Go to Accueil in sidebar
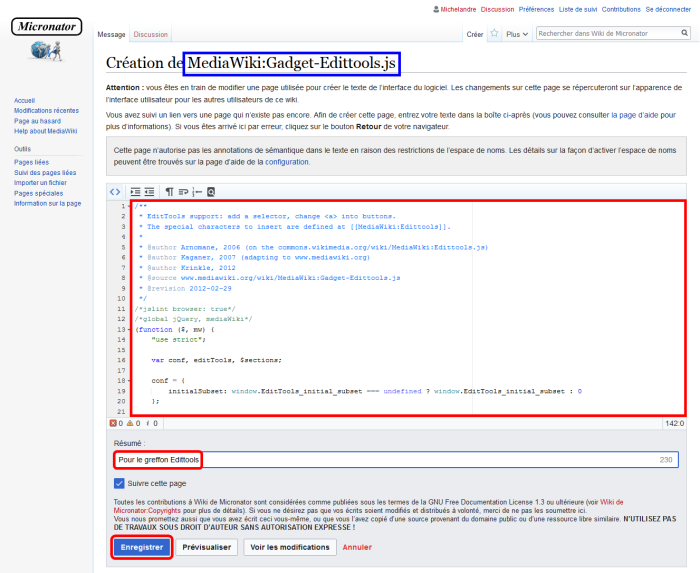The image size is (700, 573). (x=24, y=100)
